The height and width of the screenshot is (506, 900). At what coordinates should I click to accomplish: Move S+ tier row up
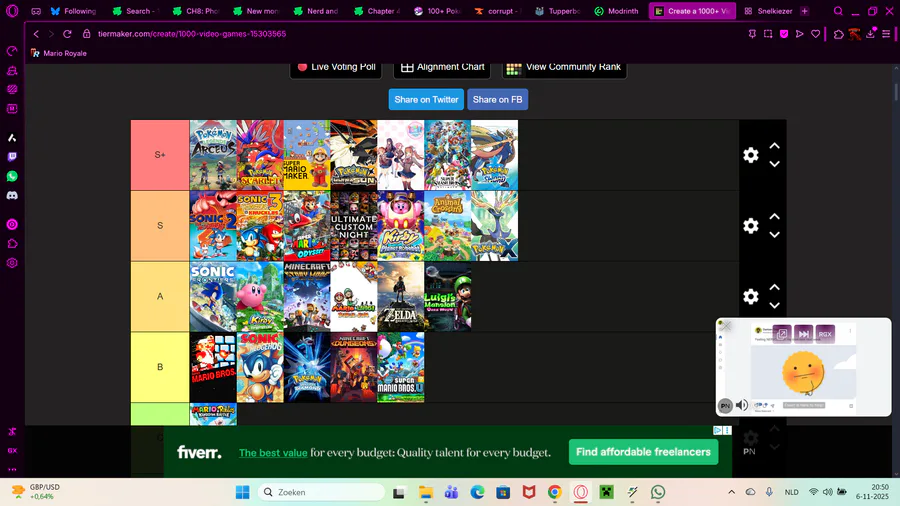[774, 146]
